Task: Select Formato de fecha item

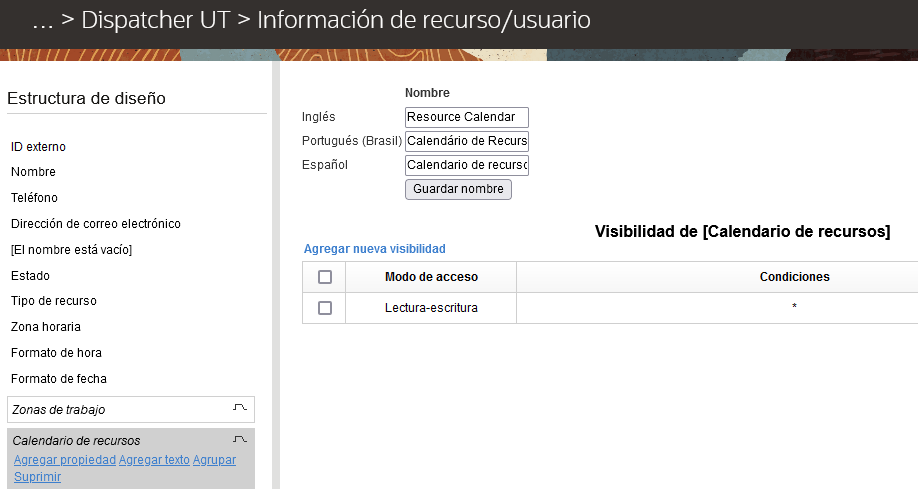Action: click(x=59, y=379)
